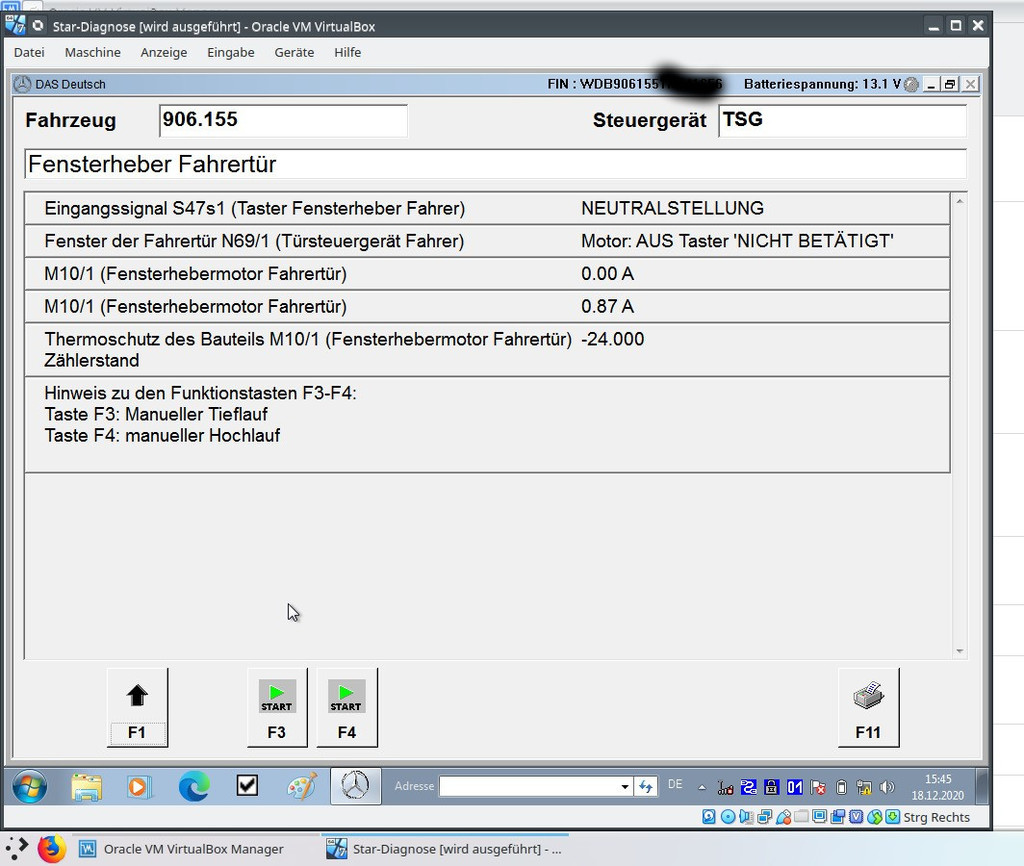Click the blue padlock tray icon
This screenshot has height=866, width=1024.
click(x=771, y=788)
